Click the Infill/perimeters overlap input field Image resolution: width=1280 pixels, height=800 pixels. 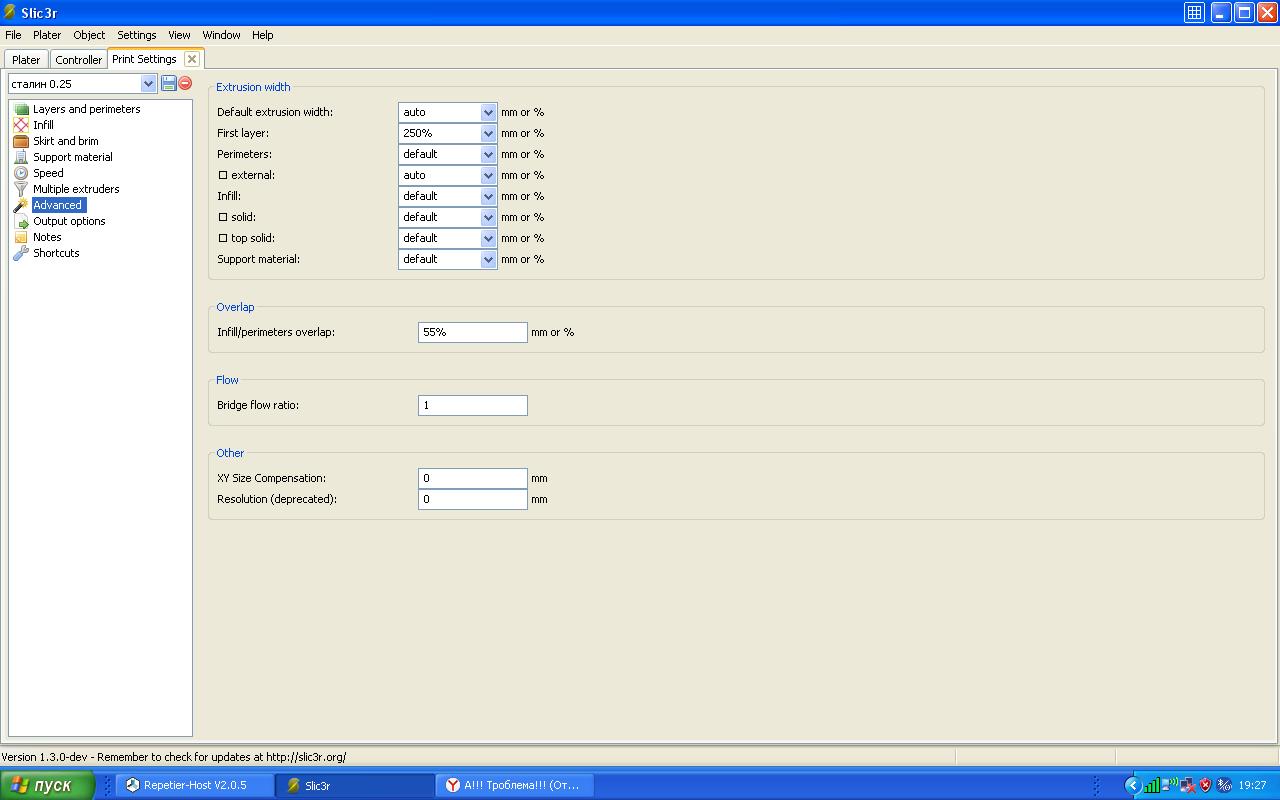(x=472, y=332)
